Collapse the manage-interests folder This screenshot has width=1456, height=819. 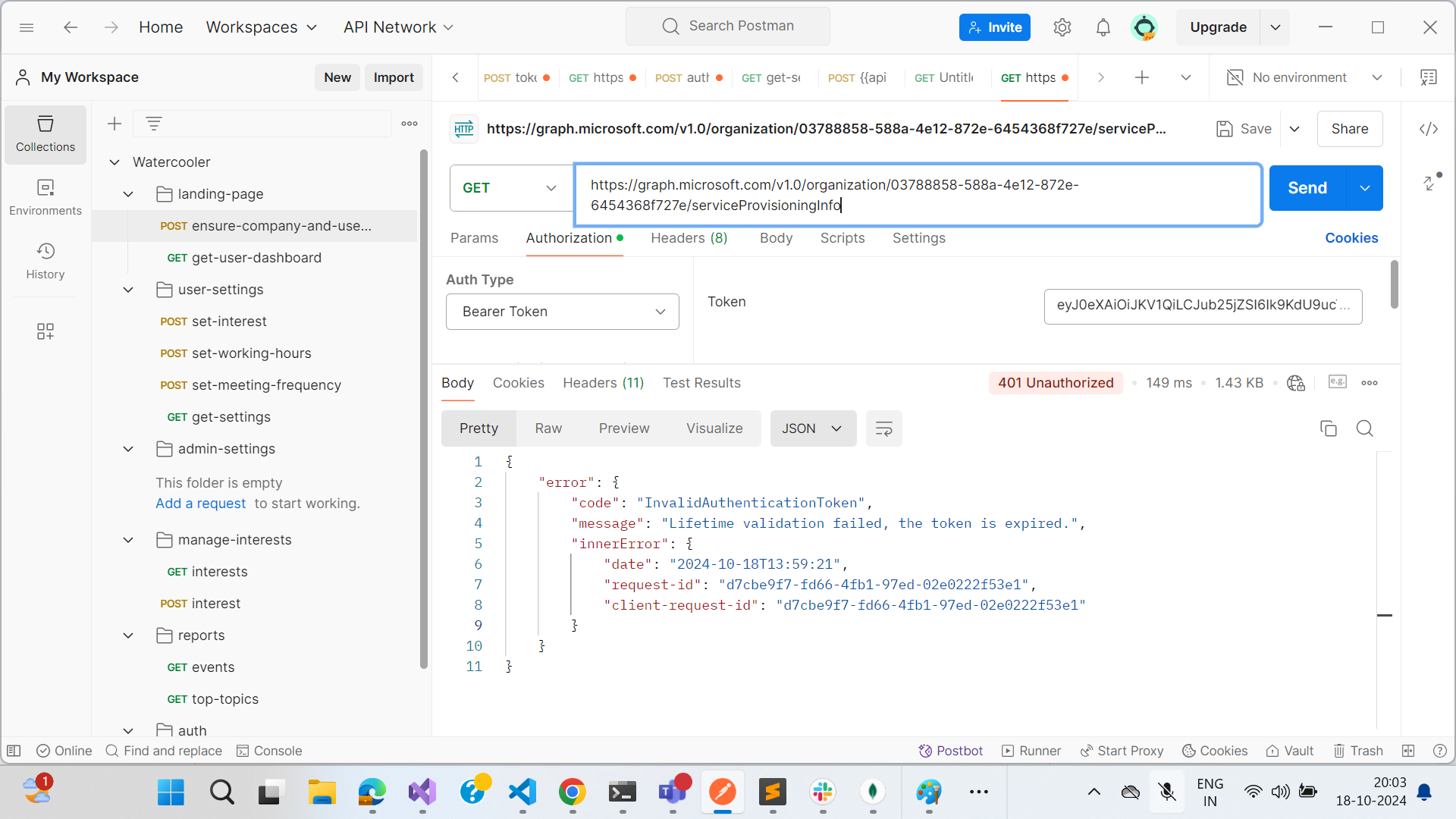(128, 540)
